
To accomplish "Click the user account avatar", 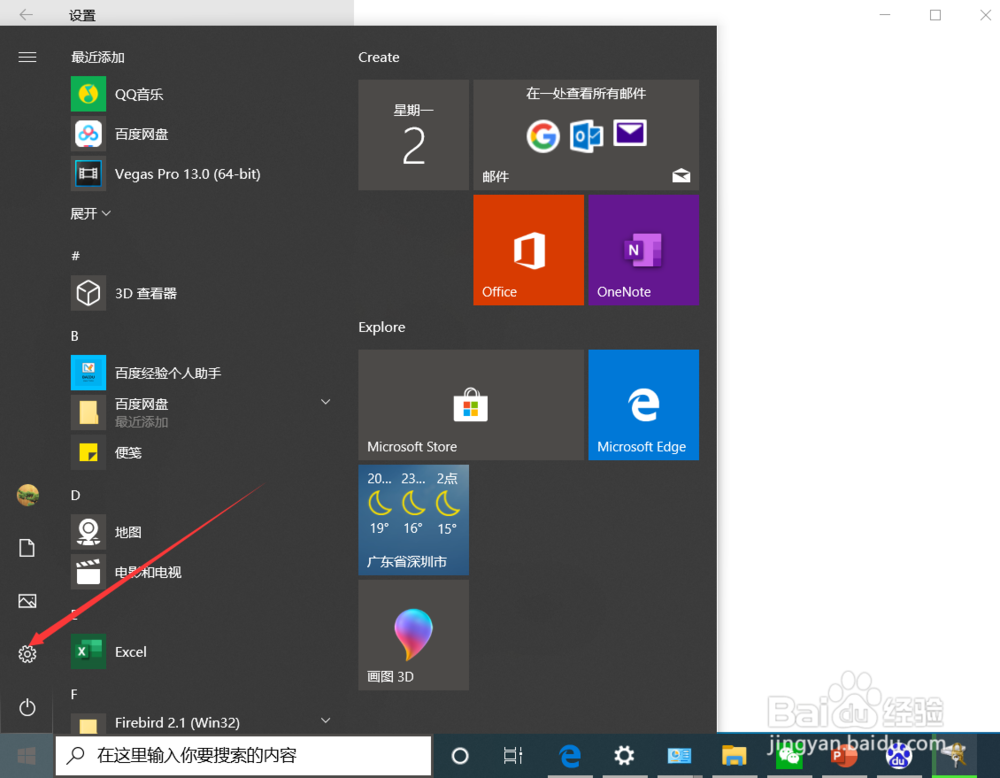I will (27, 495).
